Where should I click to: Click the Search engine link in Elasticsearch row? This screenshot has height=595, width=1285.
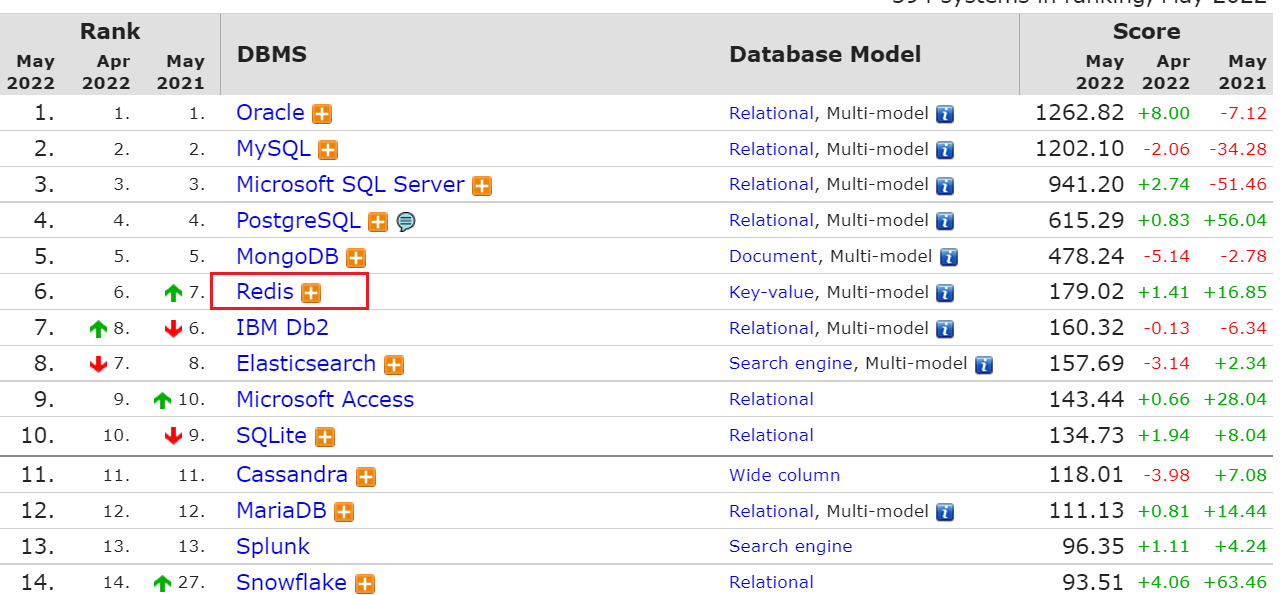[791, 363]
